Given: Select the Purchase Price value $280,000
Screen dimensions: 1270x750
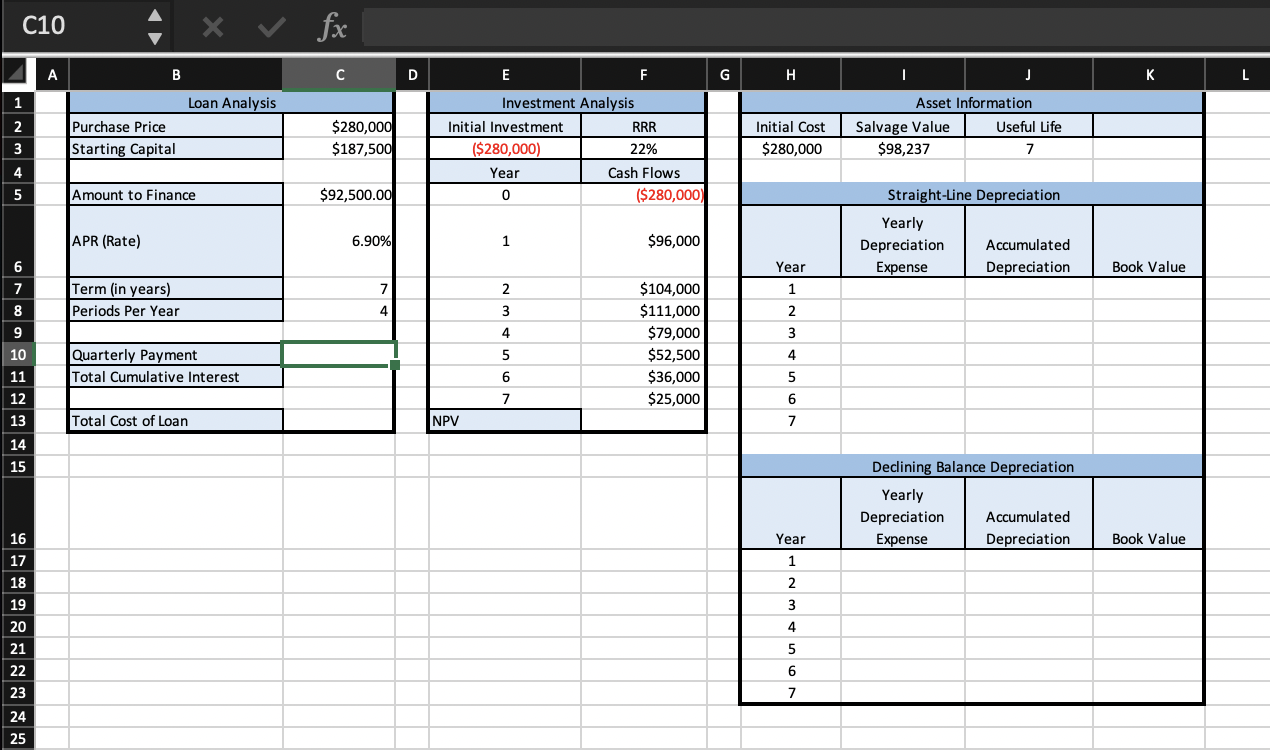Looking at the screenshot, I should tap(338, 126).
